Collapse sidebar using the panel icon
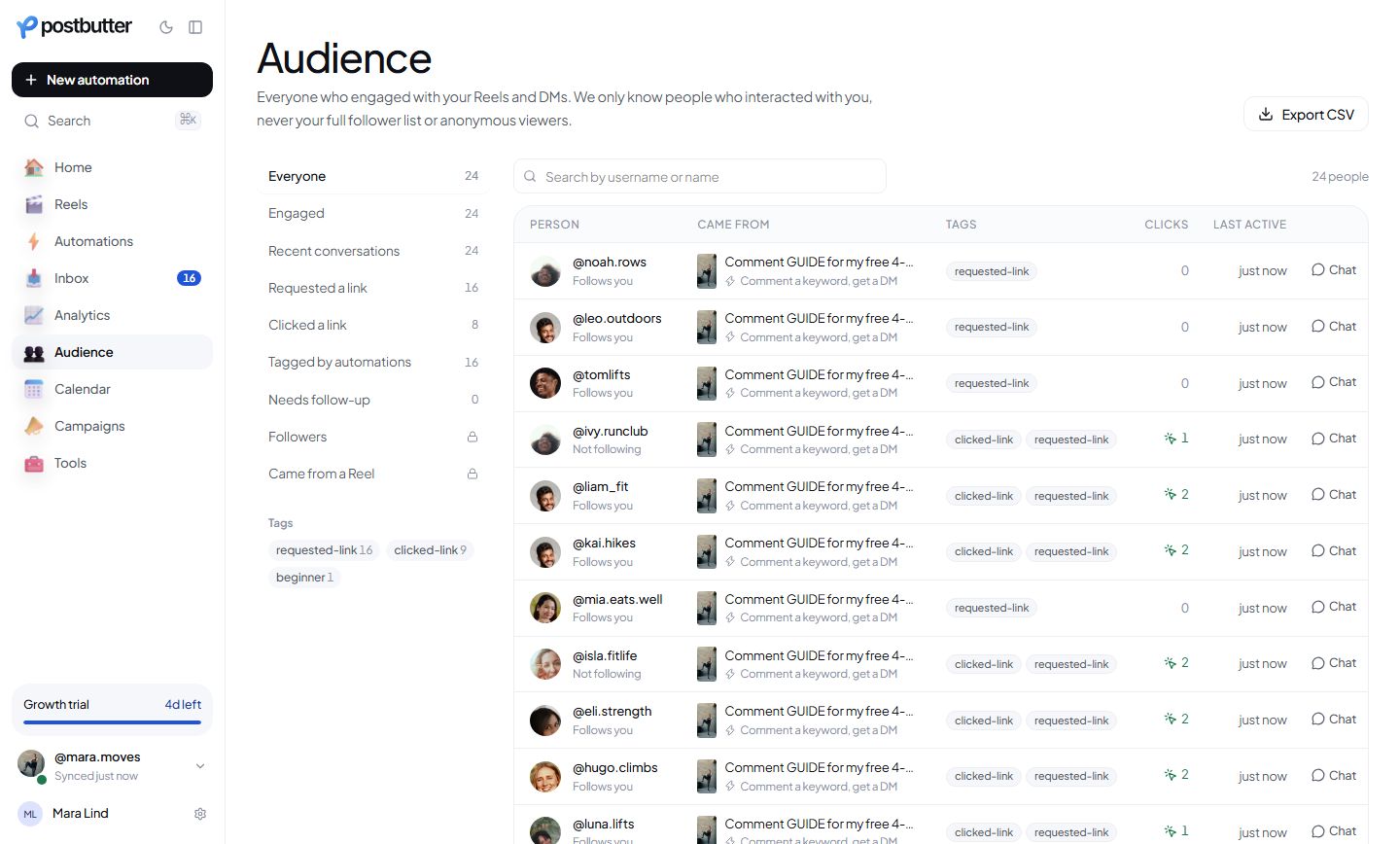 click(x=195, y=27)
